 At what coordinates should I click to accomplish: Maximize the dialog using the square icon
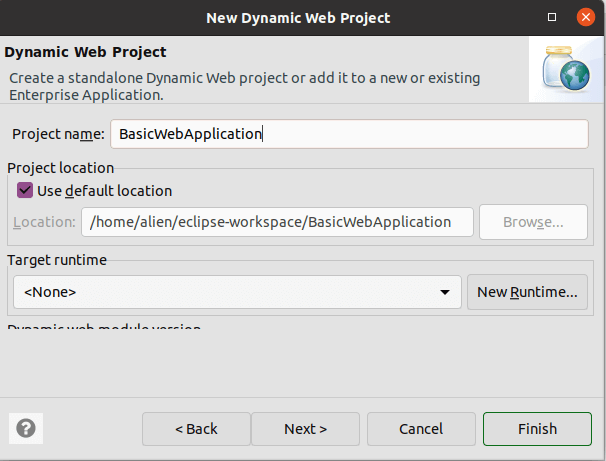coord(553,17)
